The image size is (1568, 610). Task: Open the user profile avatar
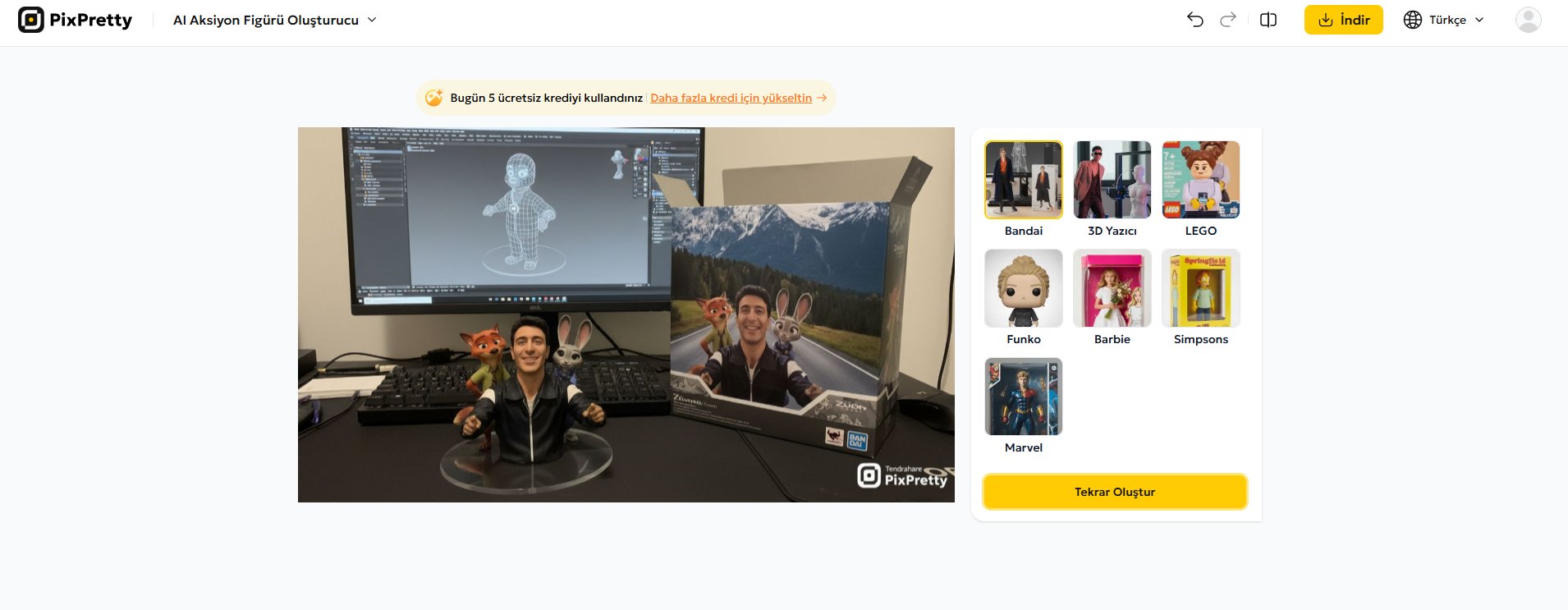[1528, 20]
